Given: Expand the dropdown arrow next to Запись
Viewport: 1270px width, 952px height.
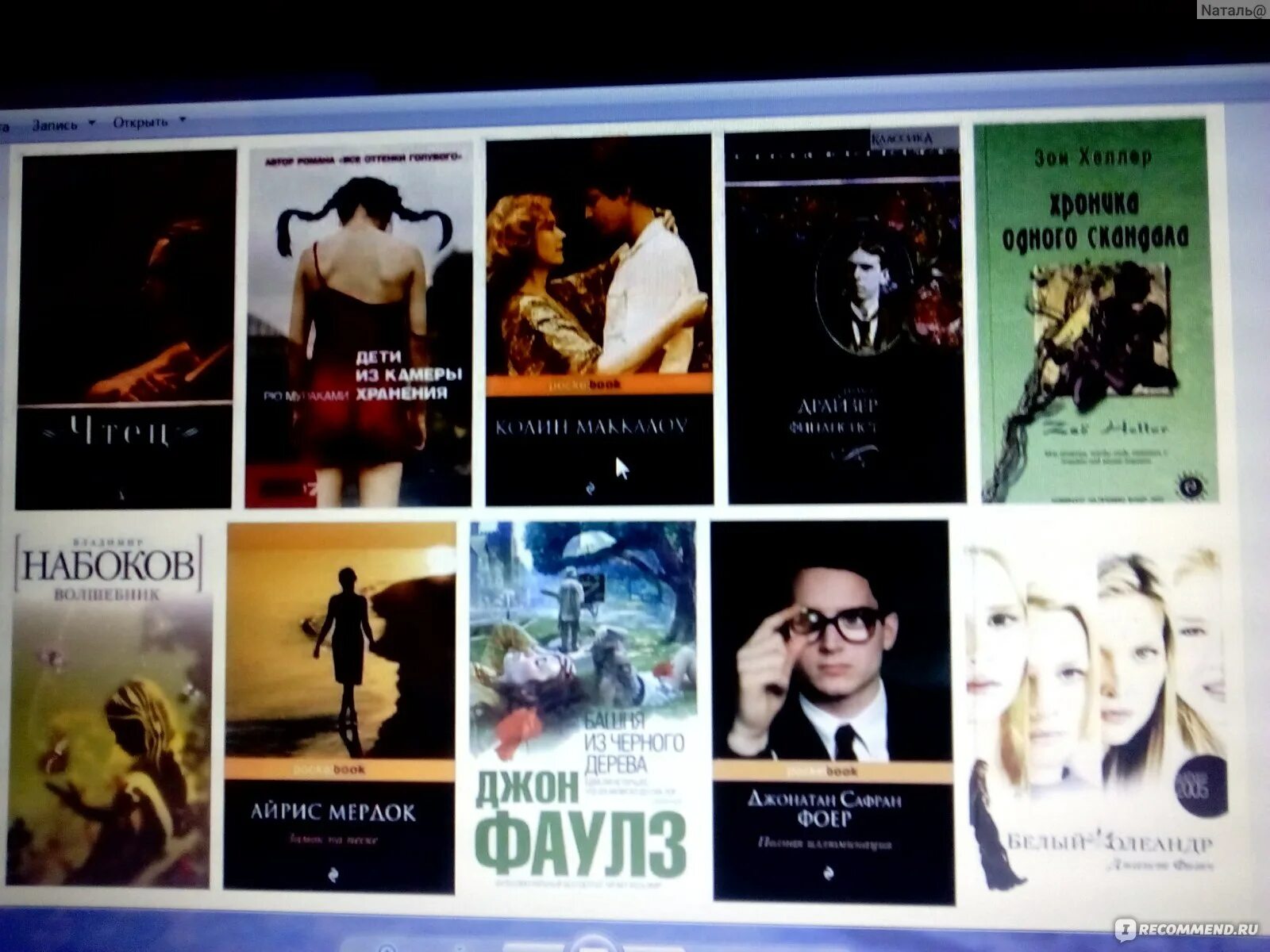Looking at the screenshot, I should (x=92, y=123).
